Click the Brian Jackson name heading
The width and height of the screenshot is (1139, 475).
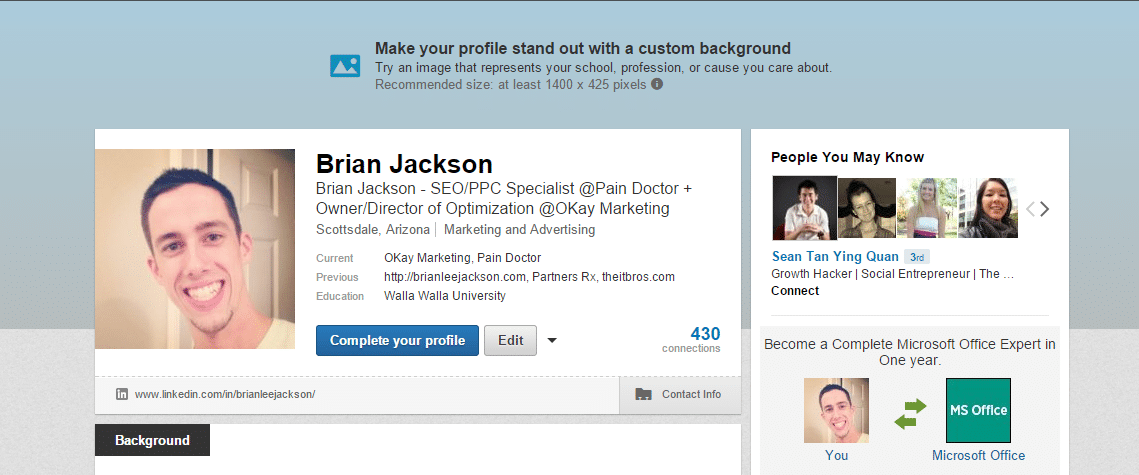point(404,163)
